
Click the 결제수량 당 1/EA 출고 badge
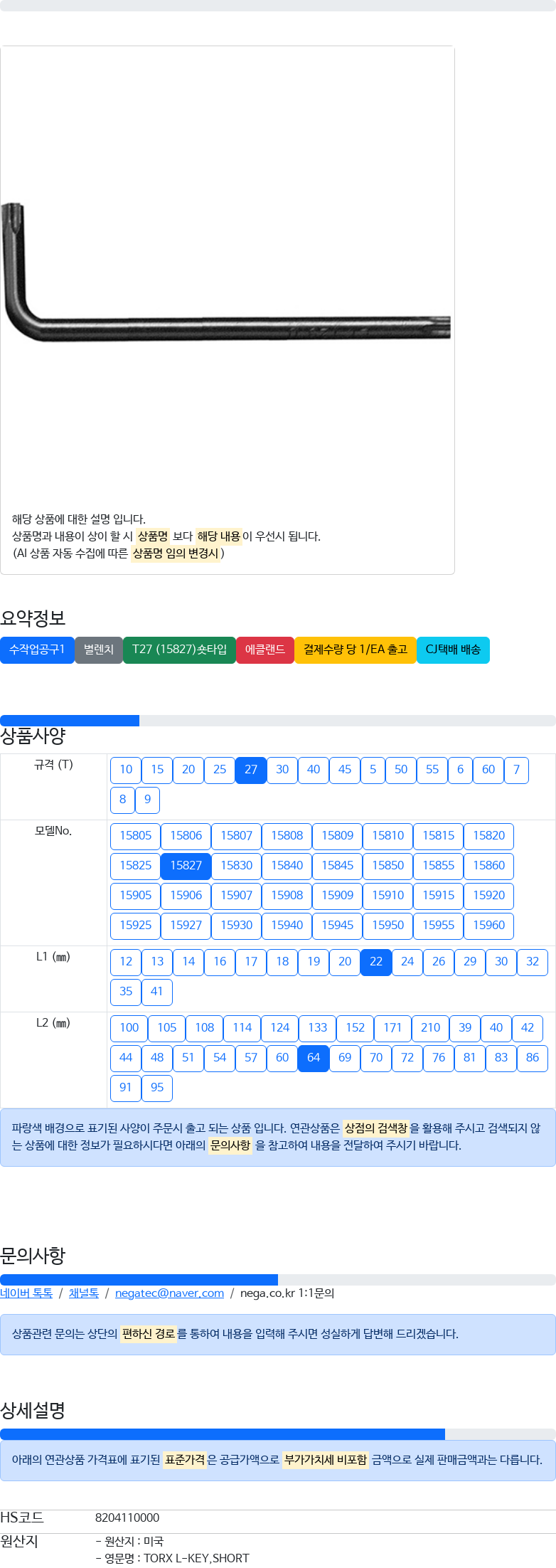point(355,650)
